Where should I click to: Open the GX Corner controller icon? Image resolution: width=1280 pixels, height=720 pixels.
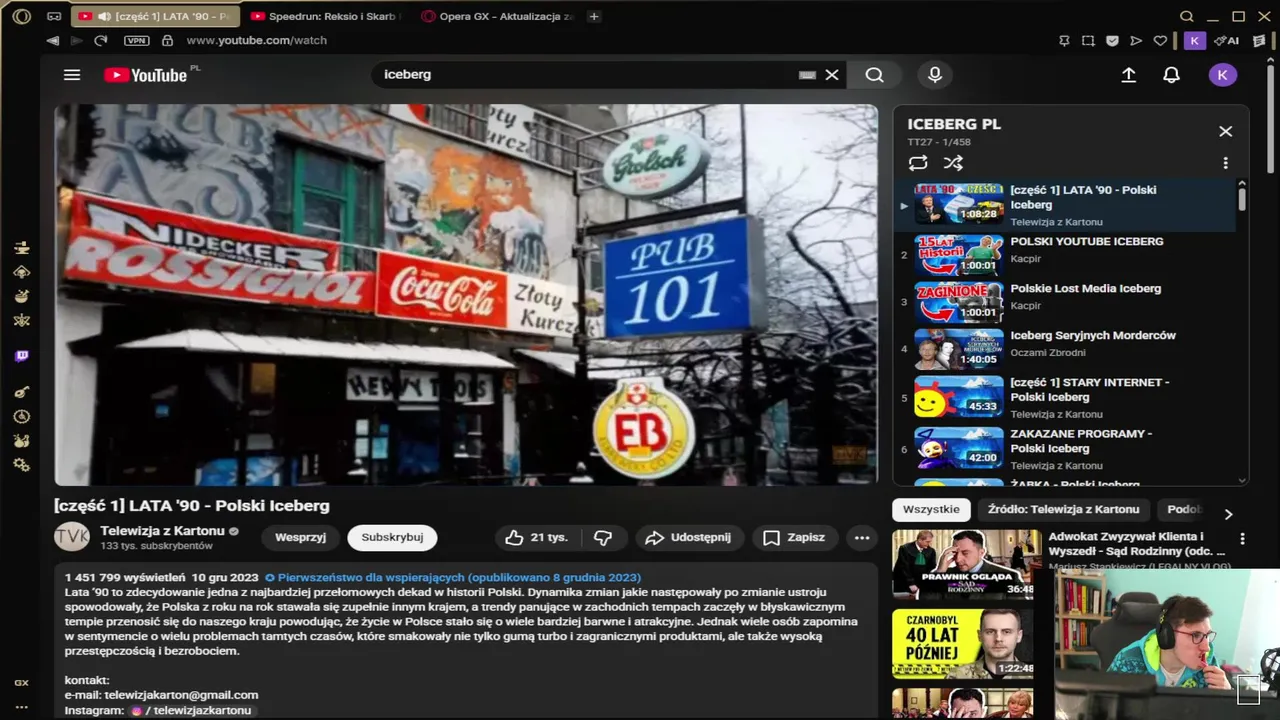point(54,17)
